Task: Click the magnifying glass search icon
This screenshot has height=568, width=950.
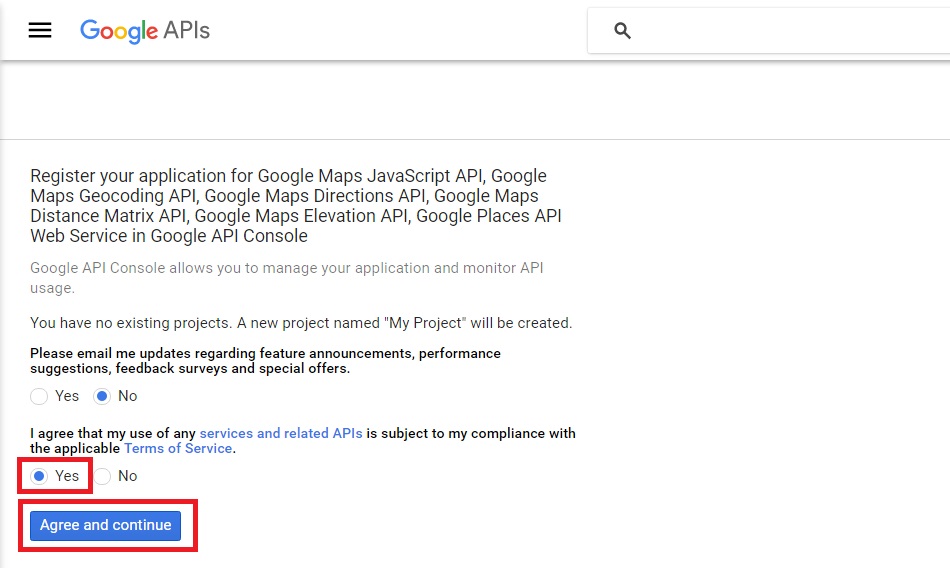Action: pos(622,31)
